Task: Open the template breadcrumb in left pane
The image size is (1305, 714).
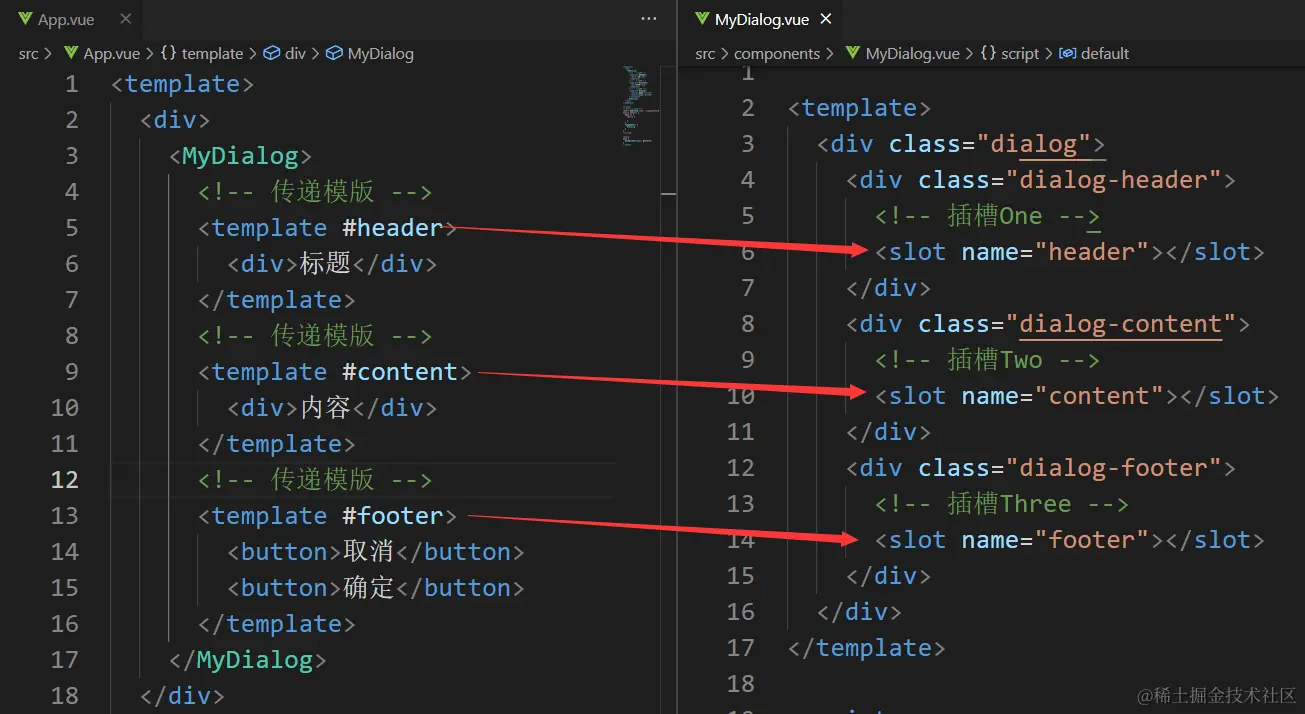Action: [212, 54]
